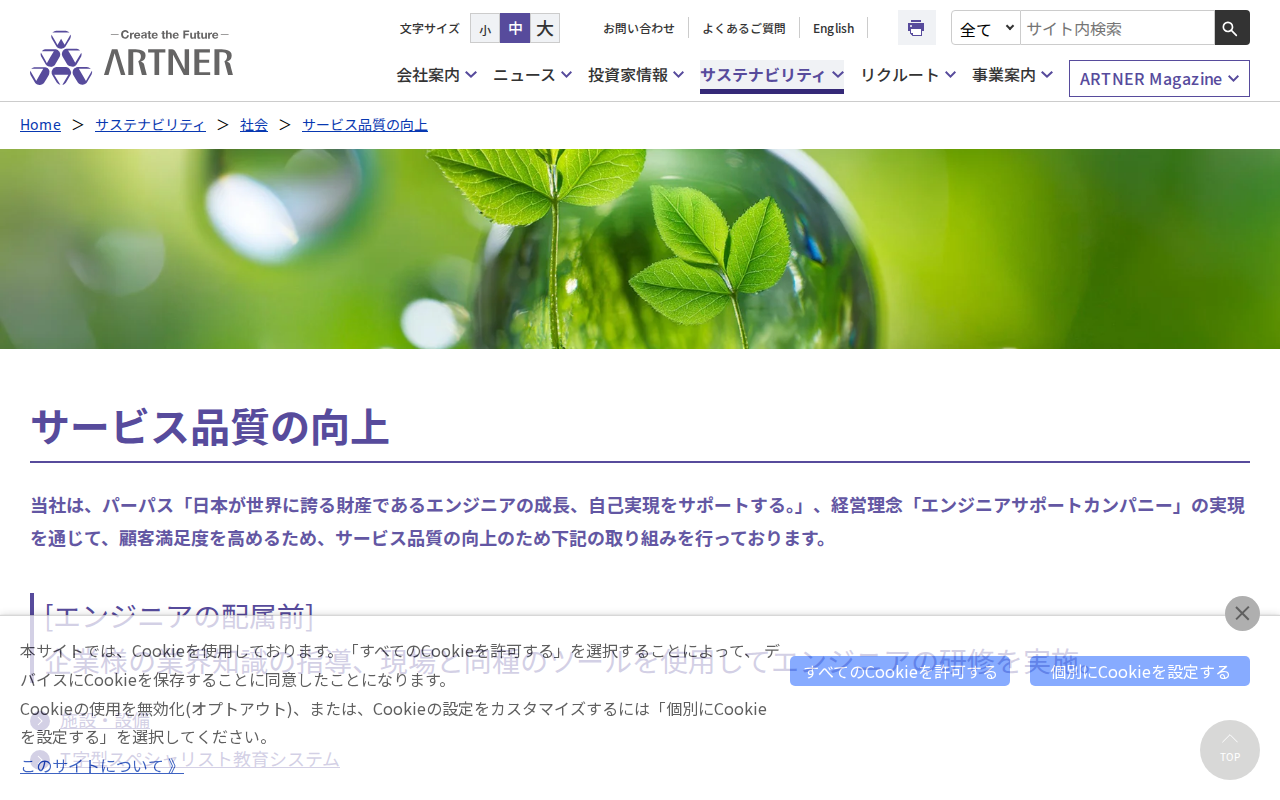Click 個別にCookieを設定する button
The image size is (1280, 800).
(x=1140, y=671)
